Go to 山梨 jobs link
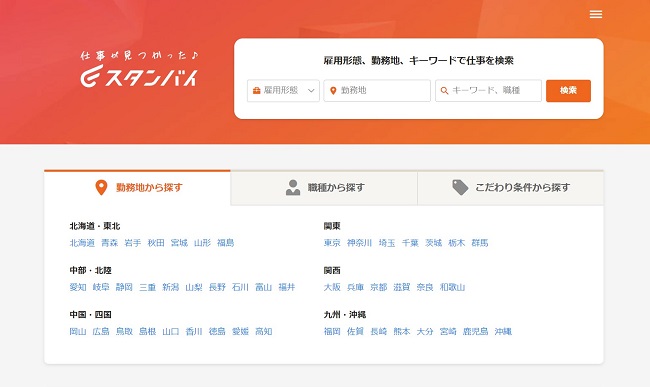 tap(194, 287)
